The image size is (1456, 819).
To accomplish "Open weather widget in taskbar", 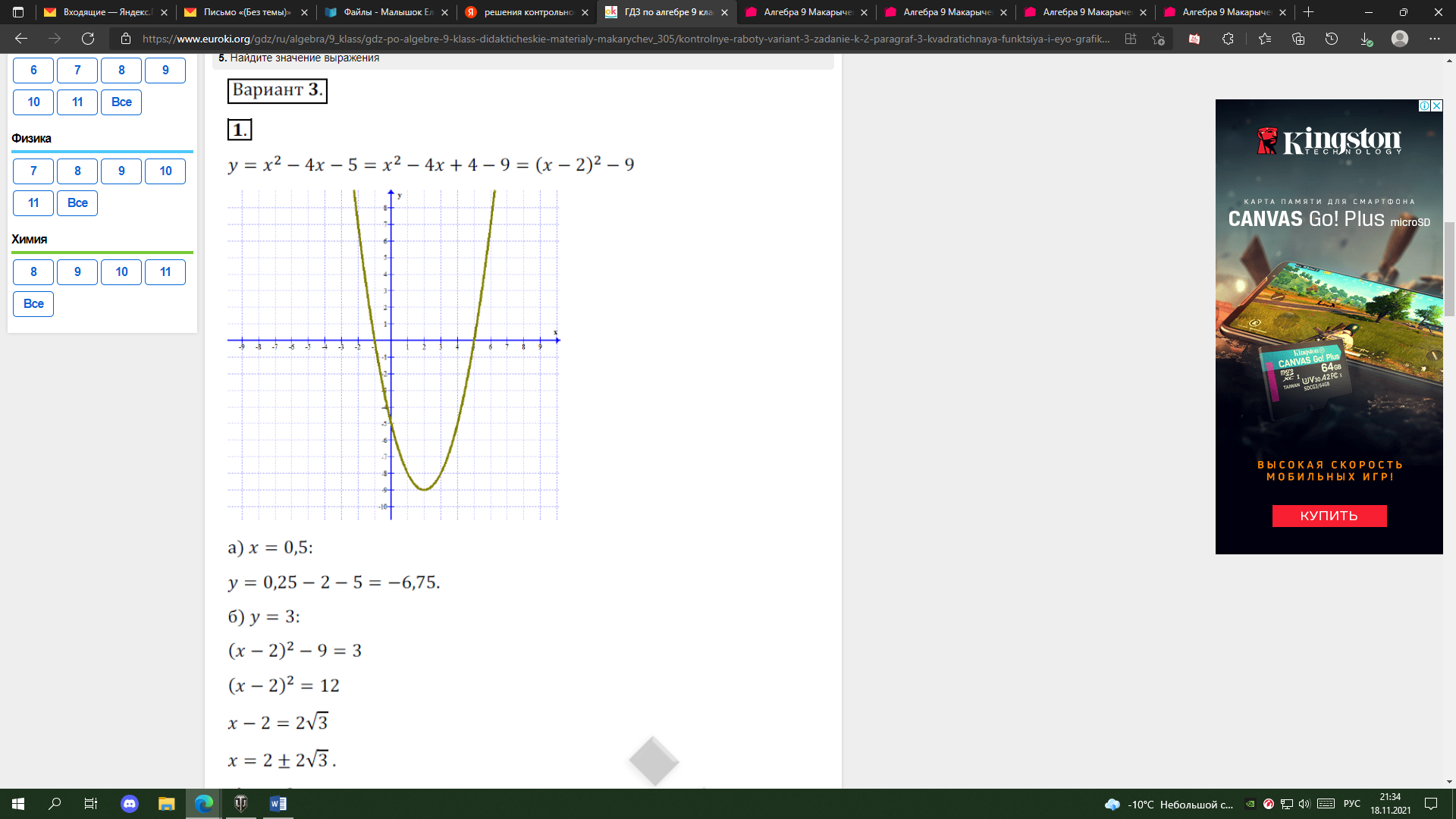I will point(1169,804).
